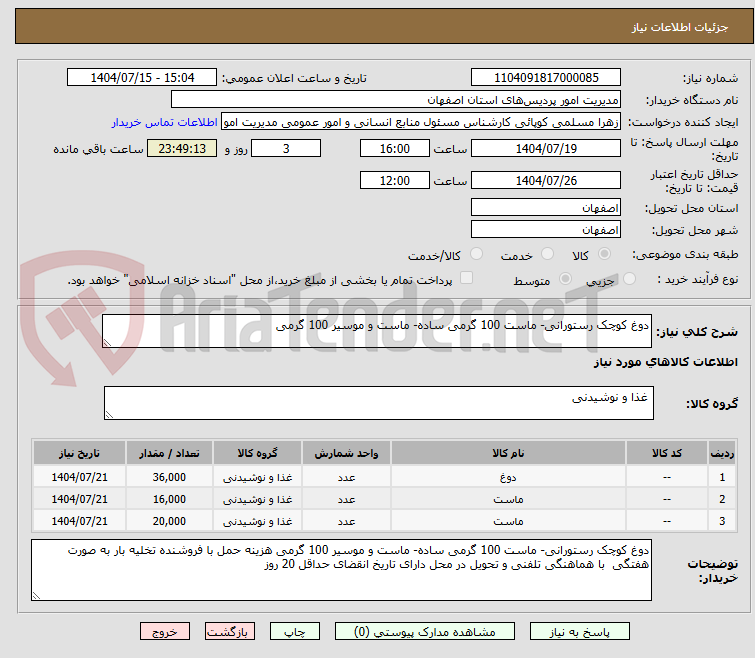
Task: Select the خدمت radio option
Action: click(x=547, y=255)
